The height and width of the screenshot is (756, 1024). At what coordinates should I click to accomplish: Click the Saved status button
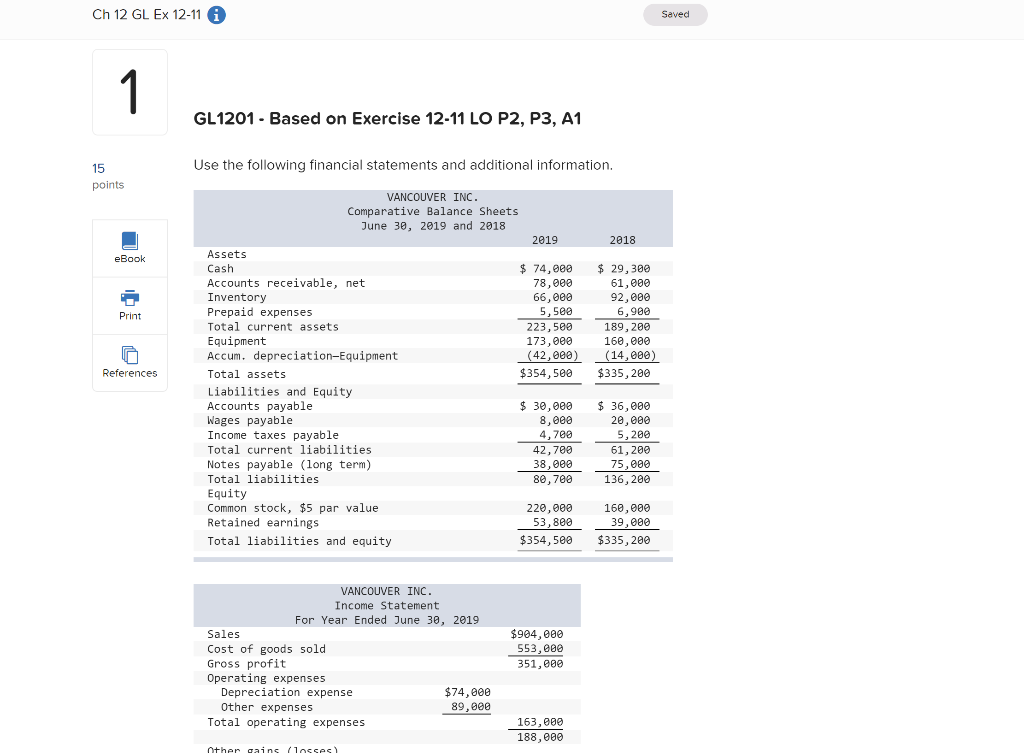pyautogui.click(x=675, y=14)
